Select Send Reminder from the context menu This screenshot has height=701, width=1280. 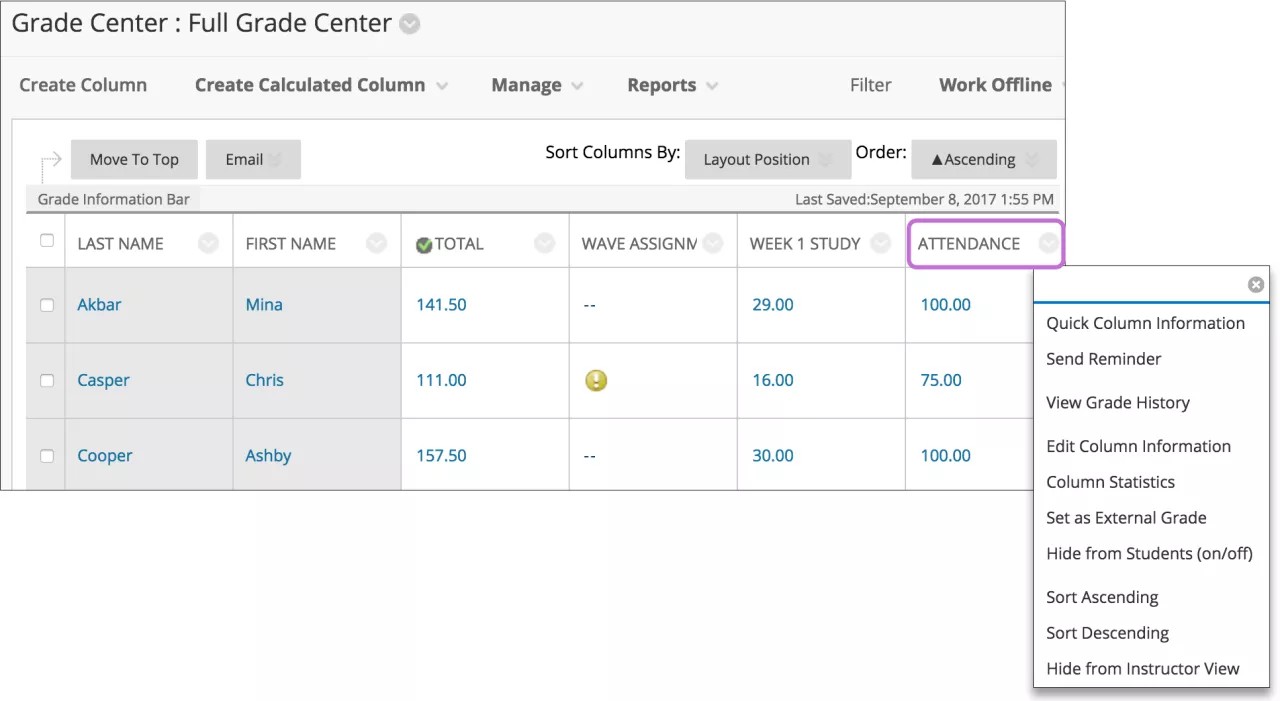point(1103,358)
